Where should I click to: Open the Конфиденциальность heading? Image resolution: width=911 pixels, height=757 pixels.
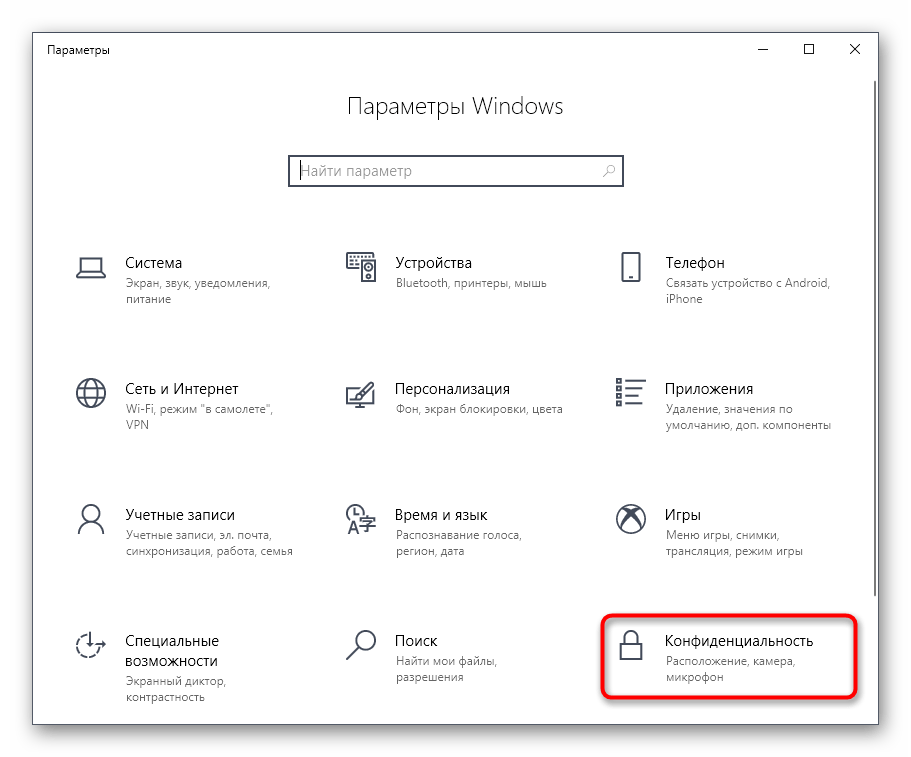739,641
